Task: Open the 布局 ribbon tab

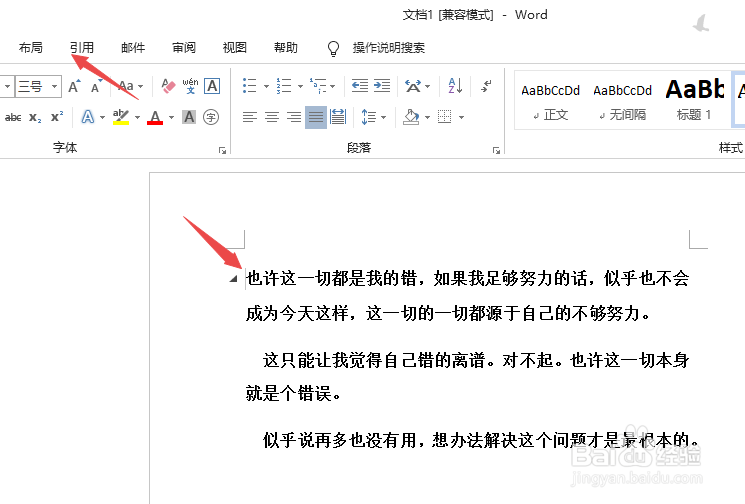Action: pyautogui.click(x=31, y=48)
